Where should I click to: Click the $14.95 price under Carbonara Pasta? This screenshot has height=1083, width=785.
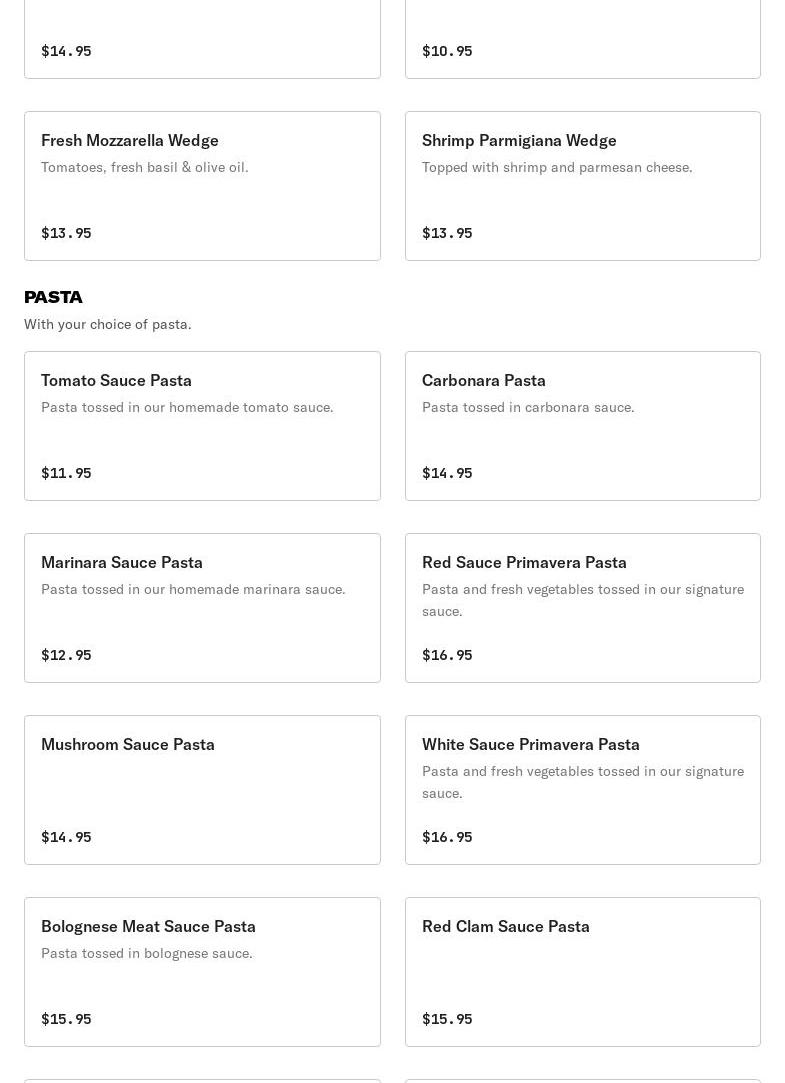point(447,473)
